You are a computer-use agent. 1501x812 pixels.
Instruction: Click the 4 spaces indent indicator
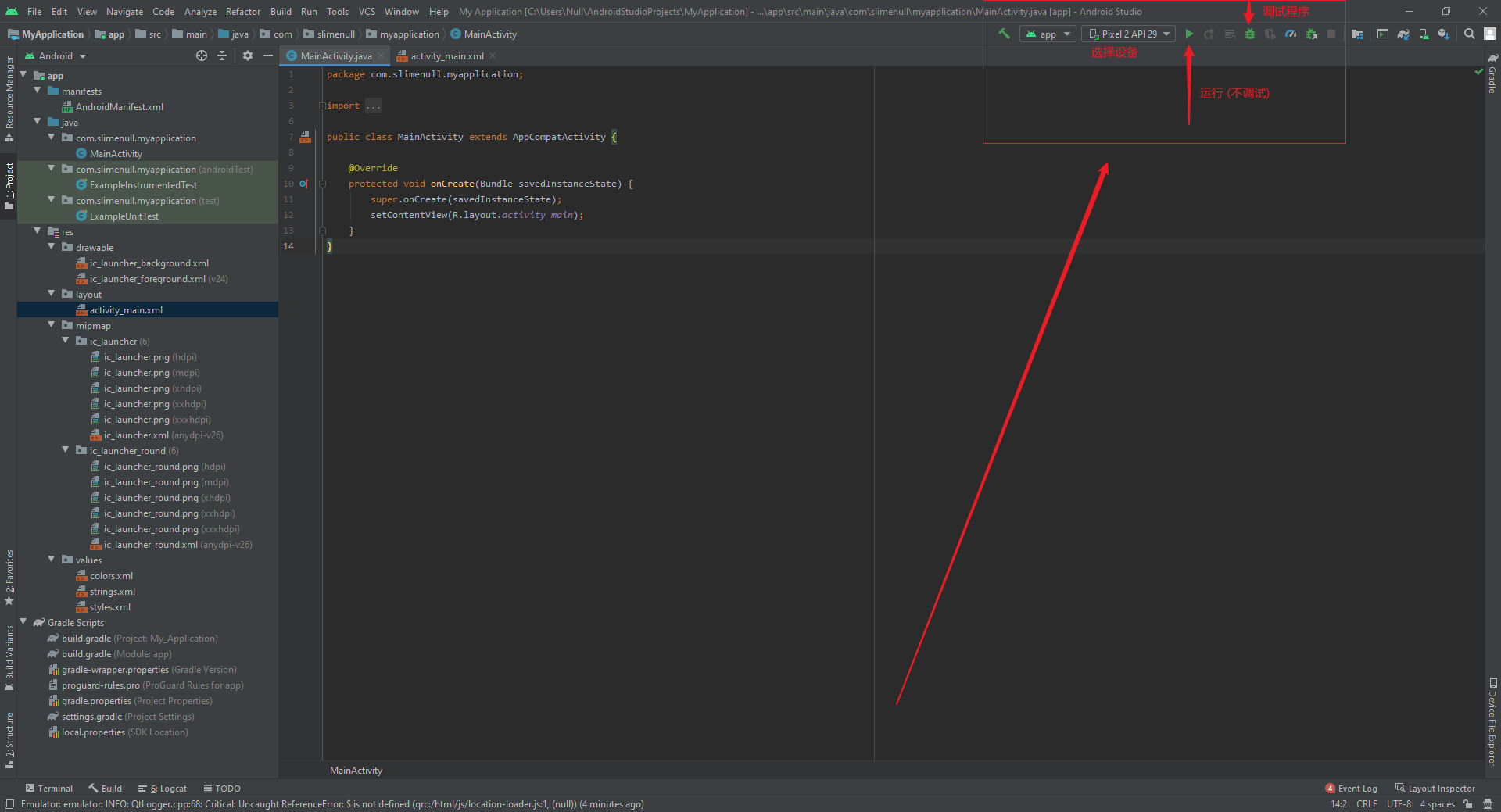(x=1437, y=803)
